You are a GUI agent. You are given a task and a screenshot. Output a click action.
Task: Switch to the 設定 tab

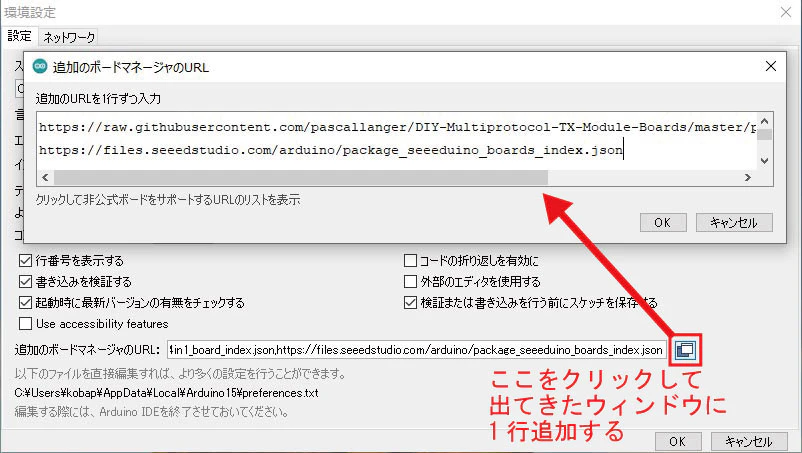click(19, 36)
